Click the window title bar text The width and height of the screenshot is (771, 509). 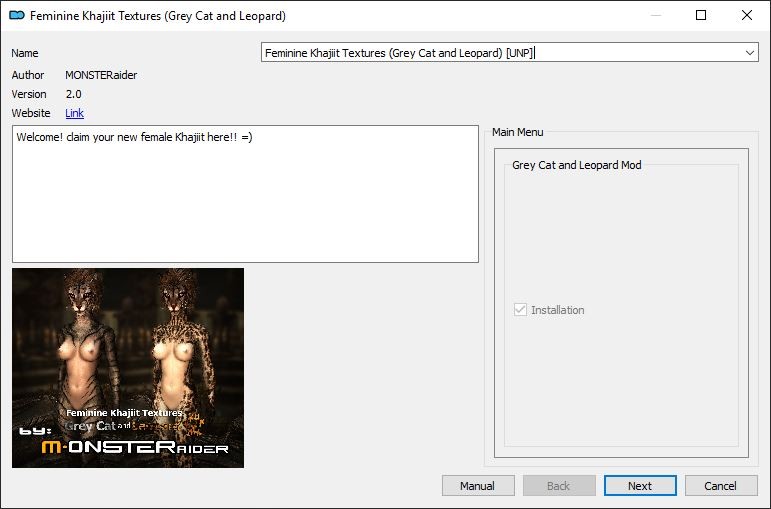point(157,16)
